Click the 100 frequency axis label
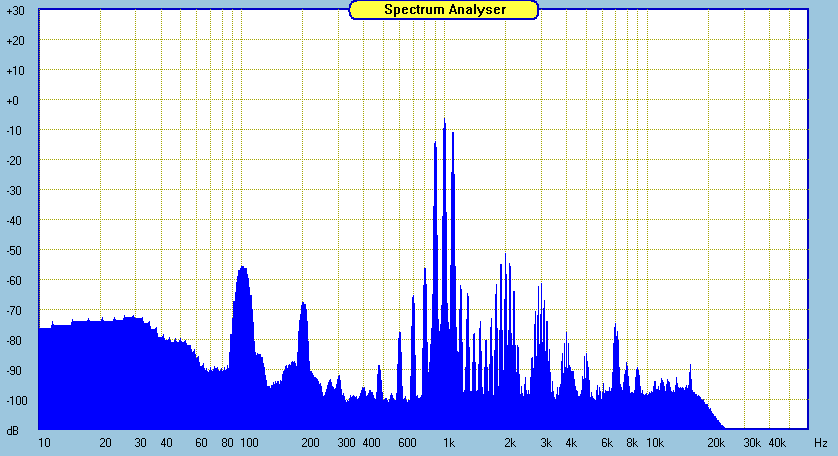This screenshot has width=838, height=456. tap(249, 442)
